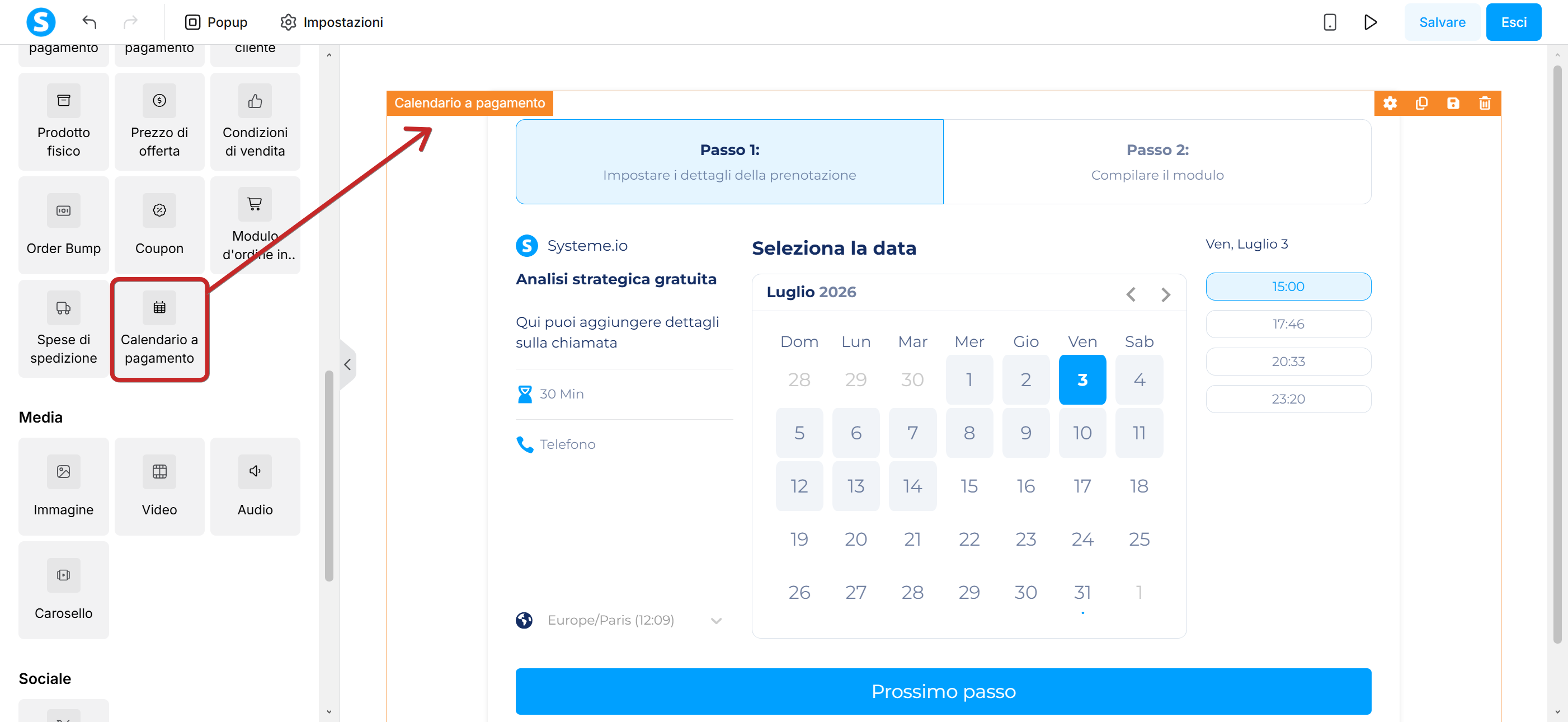Choose the 15:00 time slot
Viewport: 1568px width, 722px height.
tap(1288, 286)
